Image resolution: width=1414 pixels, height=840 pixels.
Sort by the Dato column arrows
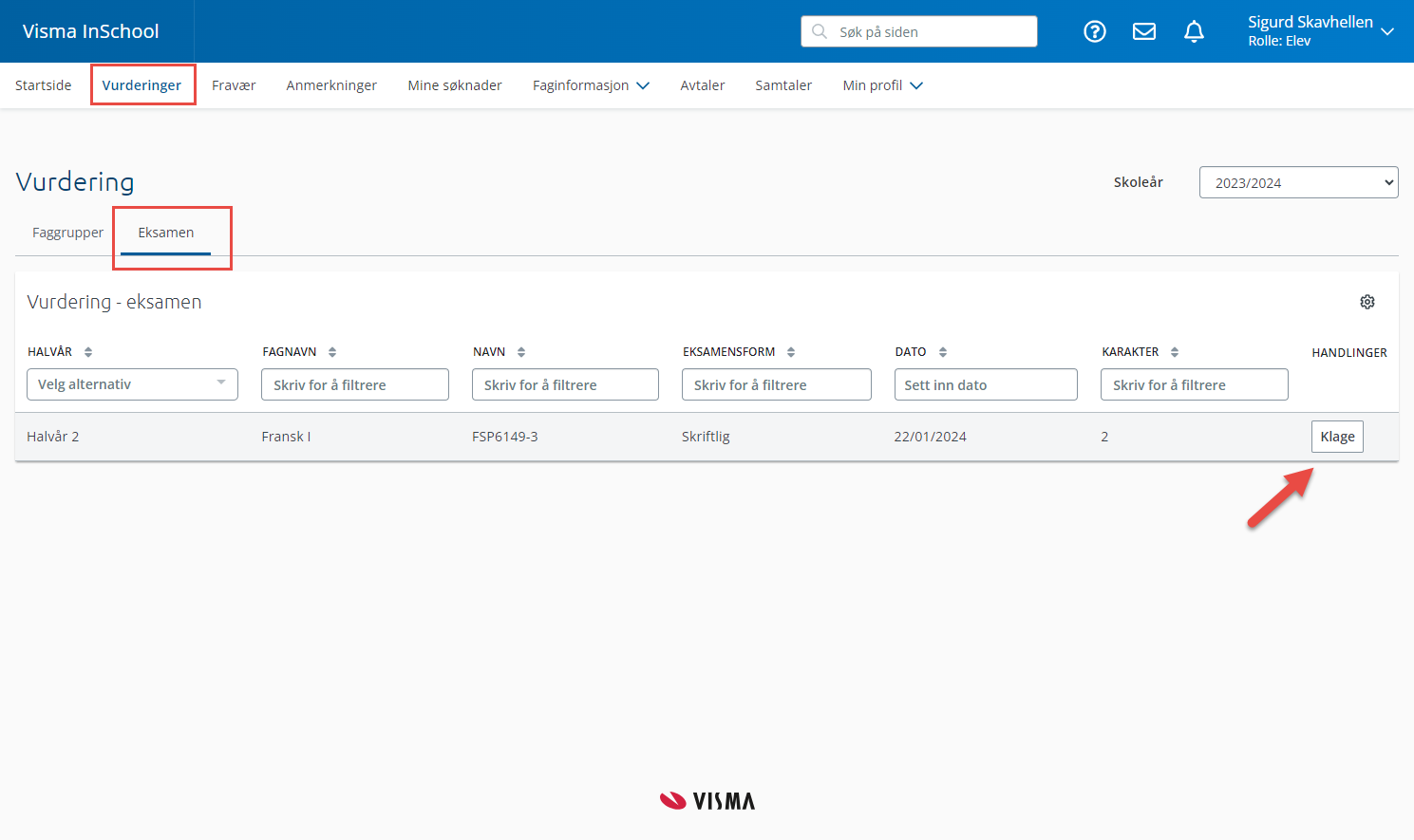point(943,352)
